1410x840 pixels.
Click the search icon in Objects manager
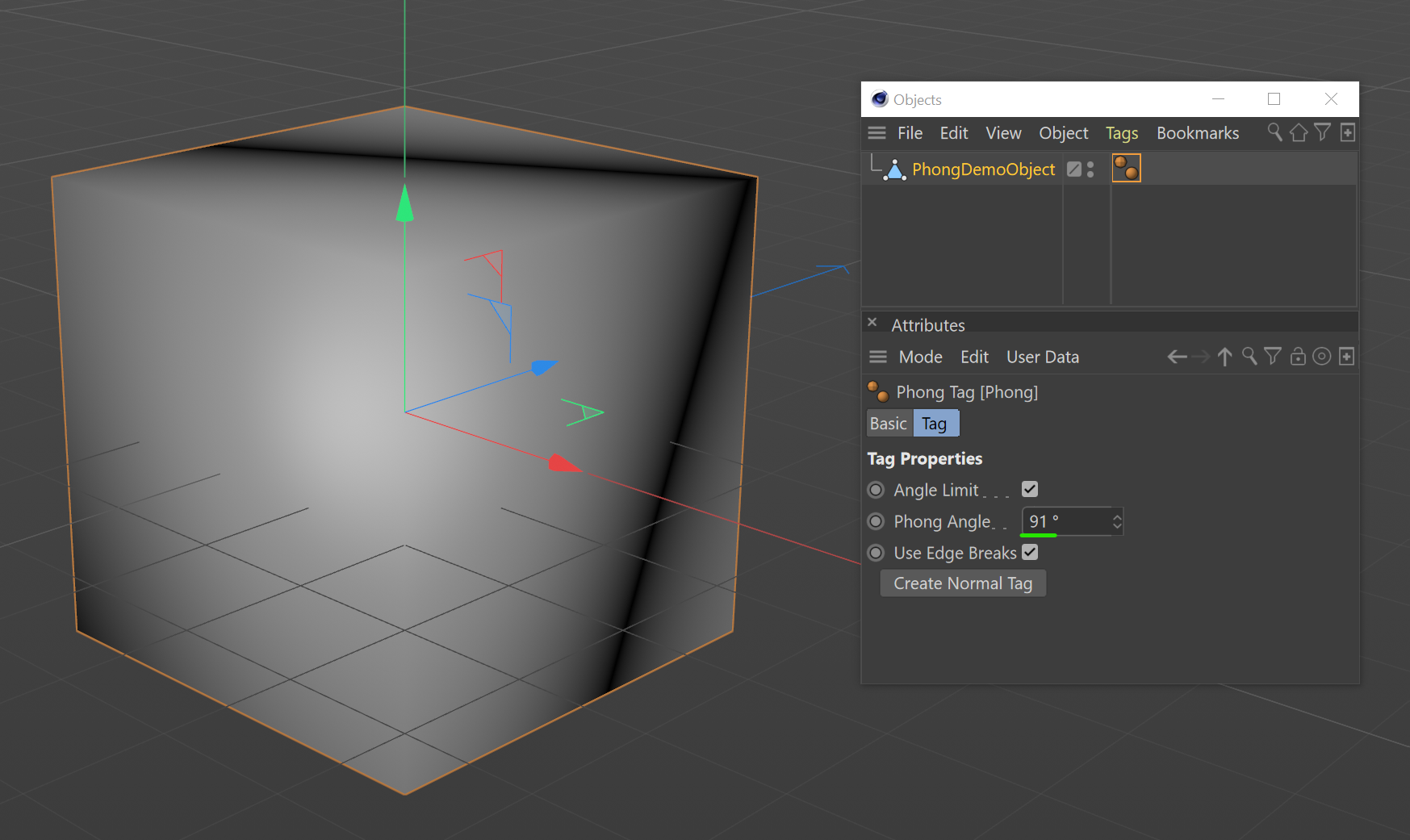pyautogui.click(x=1275, y=132)
